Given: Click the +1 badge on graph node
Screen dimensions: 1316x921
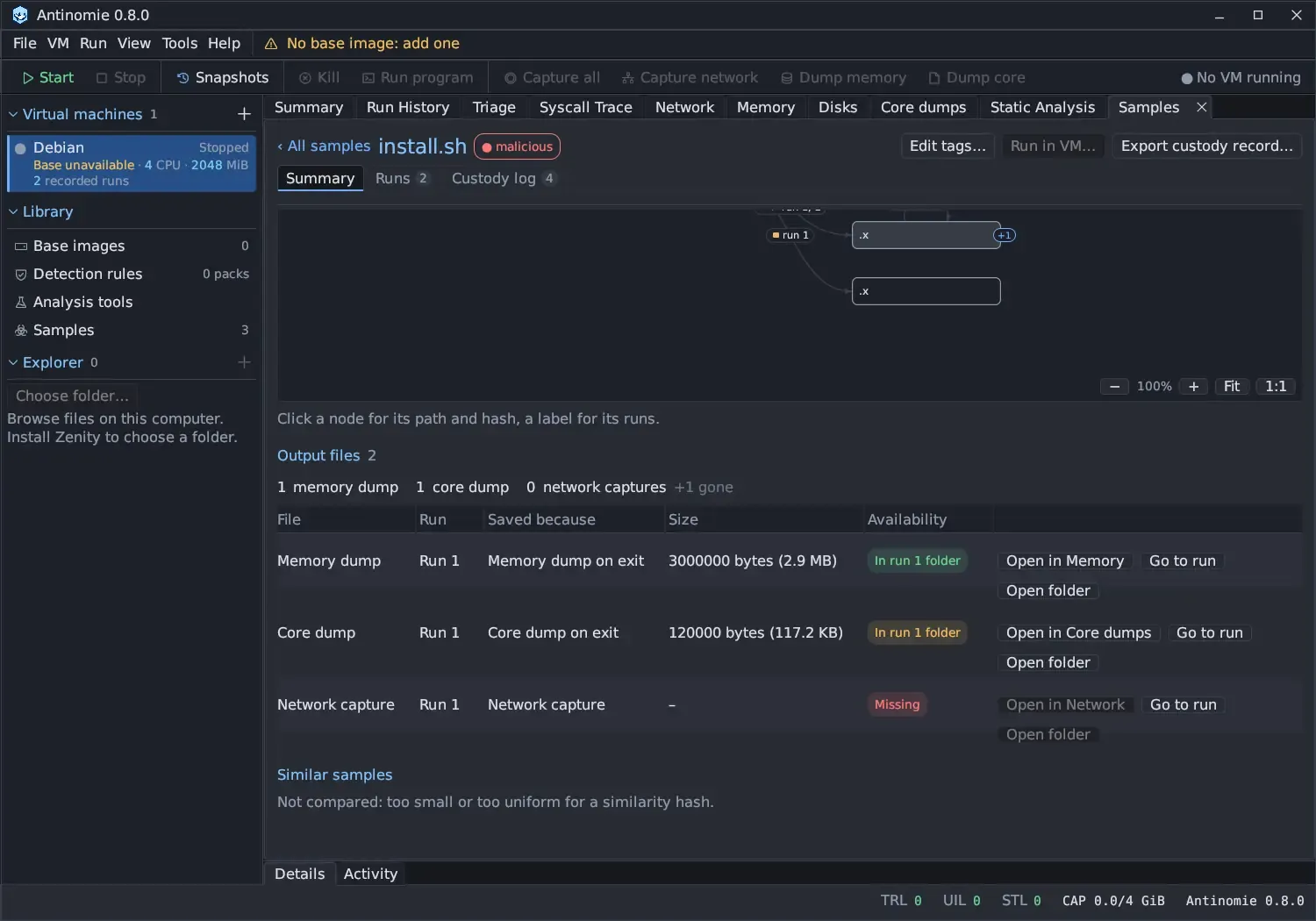Looking at the screenshot, I should 1005,235.
